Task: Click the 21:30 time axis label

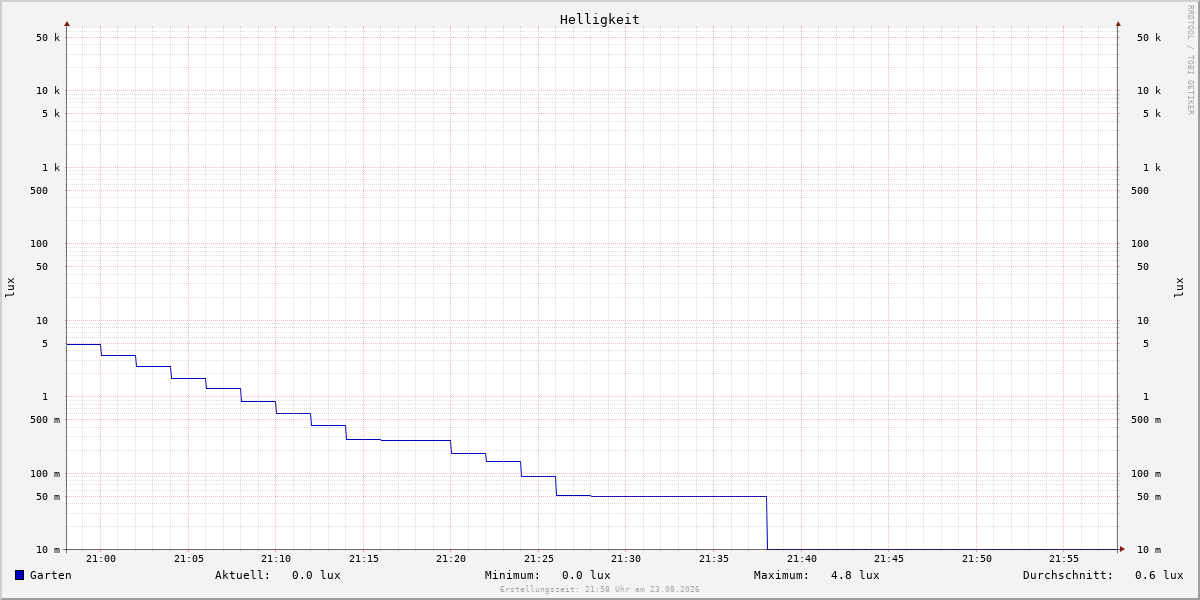Action: pos(626,559)
